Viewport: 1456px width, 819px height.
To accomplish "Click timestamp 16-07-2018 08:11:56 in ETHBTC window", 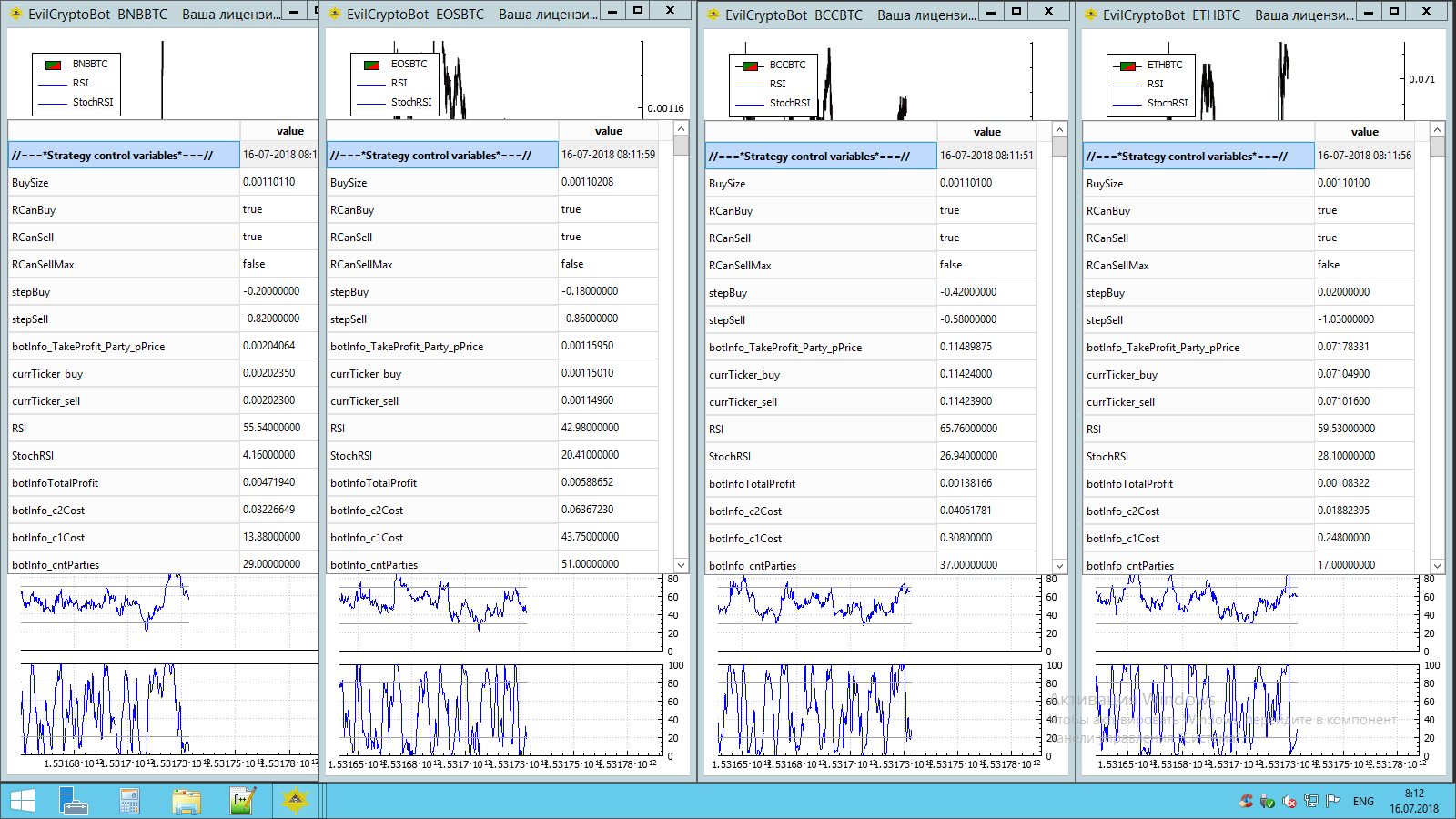I will coord(1364,156).
